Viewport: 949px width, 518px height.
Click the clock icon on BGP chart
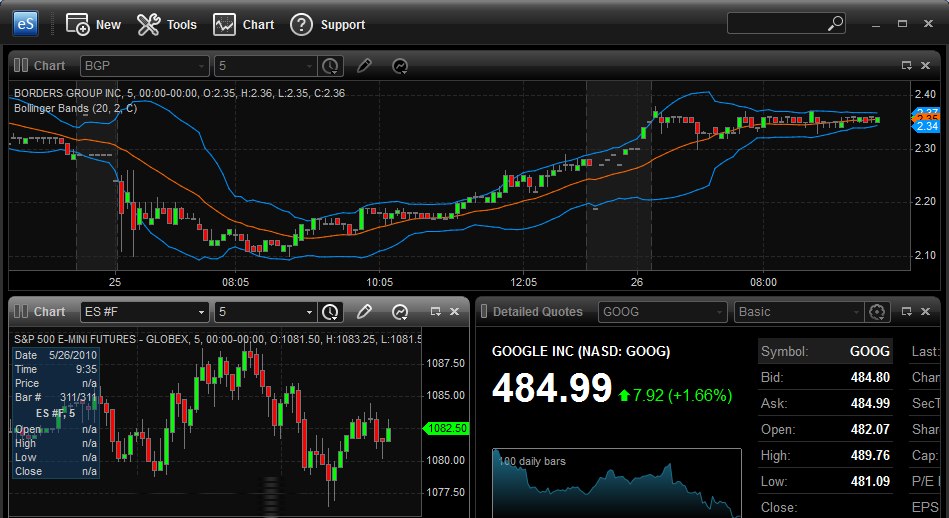(330, 66)
